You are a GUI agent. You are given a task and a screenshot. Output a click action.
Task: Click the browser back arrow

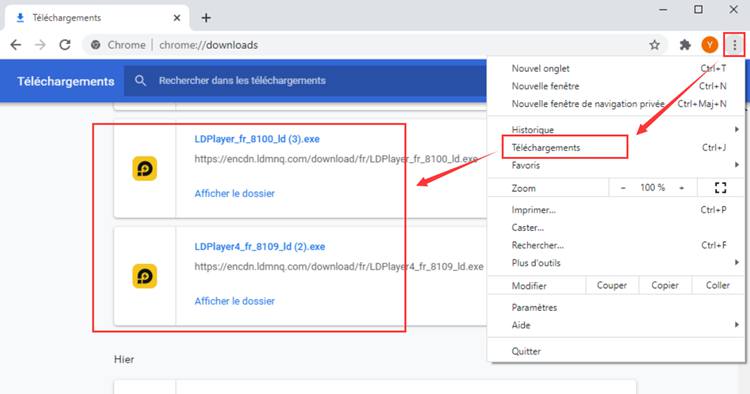16,45
